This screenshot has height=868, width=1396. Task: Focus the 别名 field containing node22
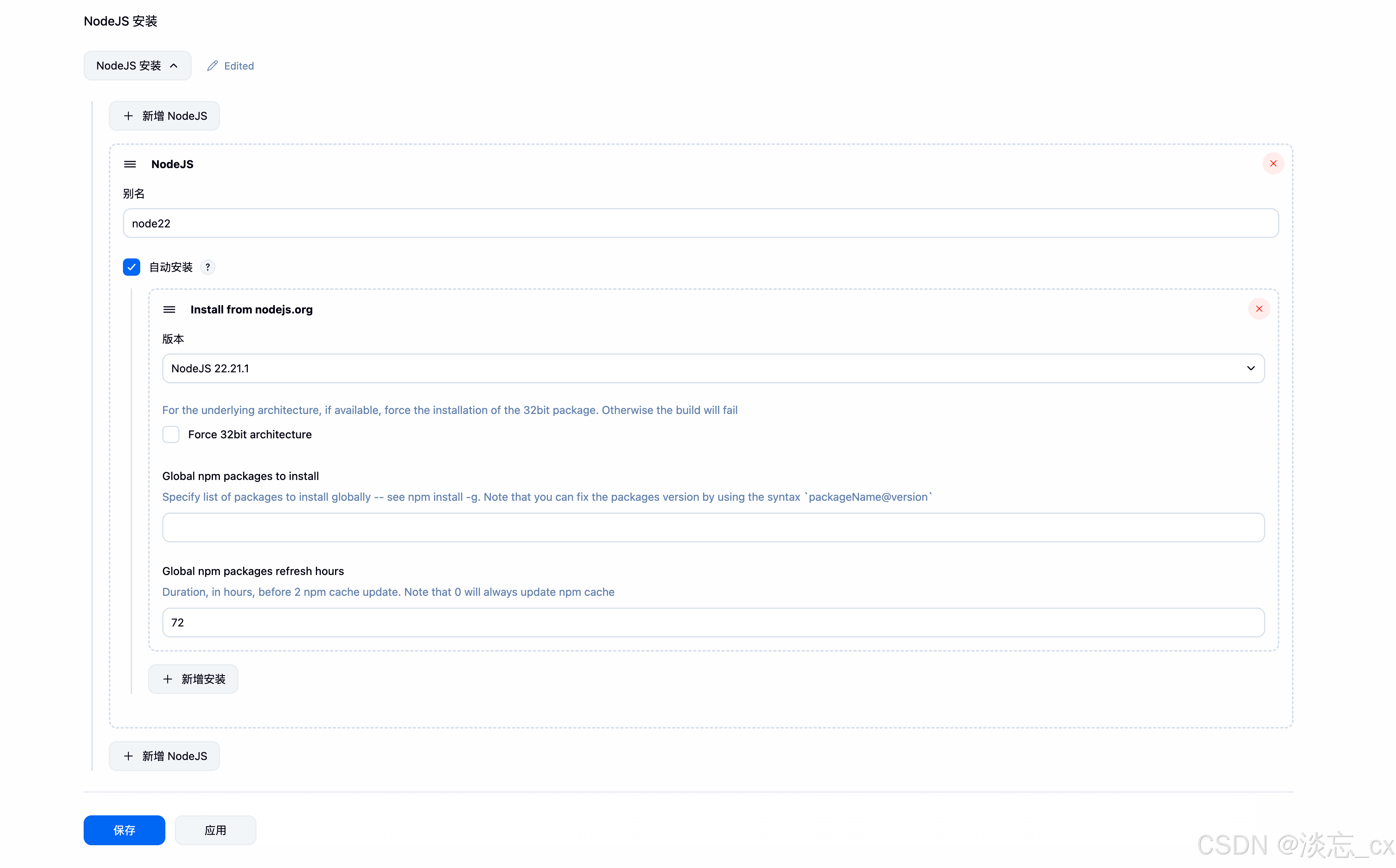point(700,223)
